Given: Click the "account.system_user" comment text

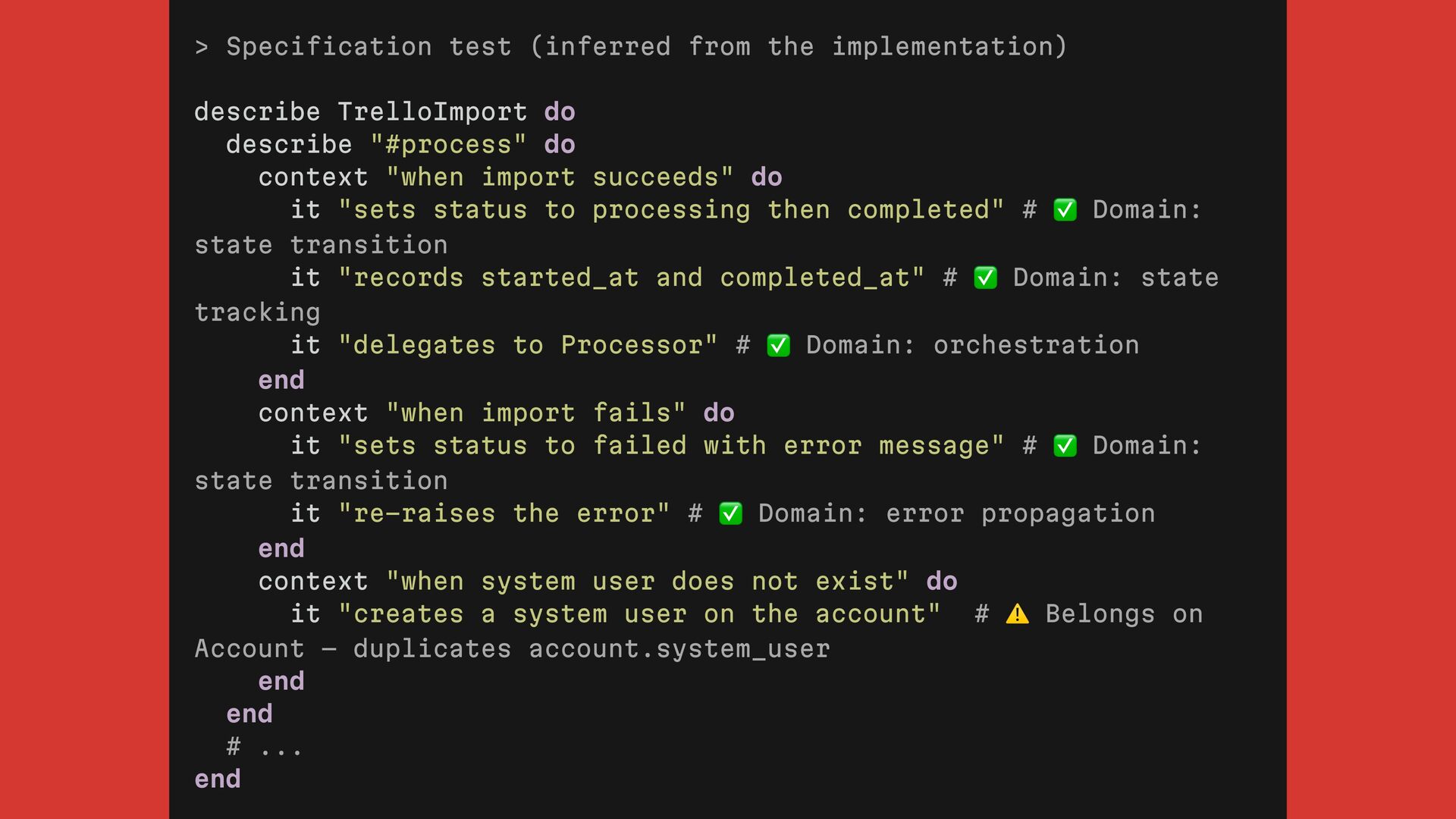Looking at the screenshot, I should (679, 649).
